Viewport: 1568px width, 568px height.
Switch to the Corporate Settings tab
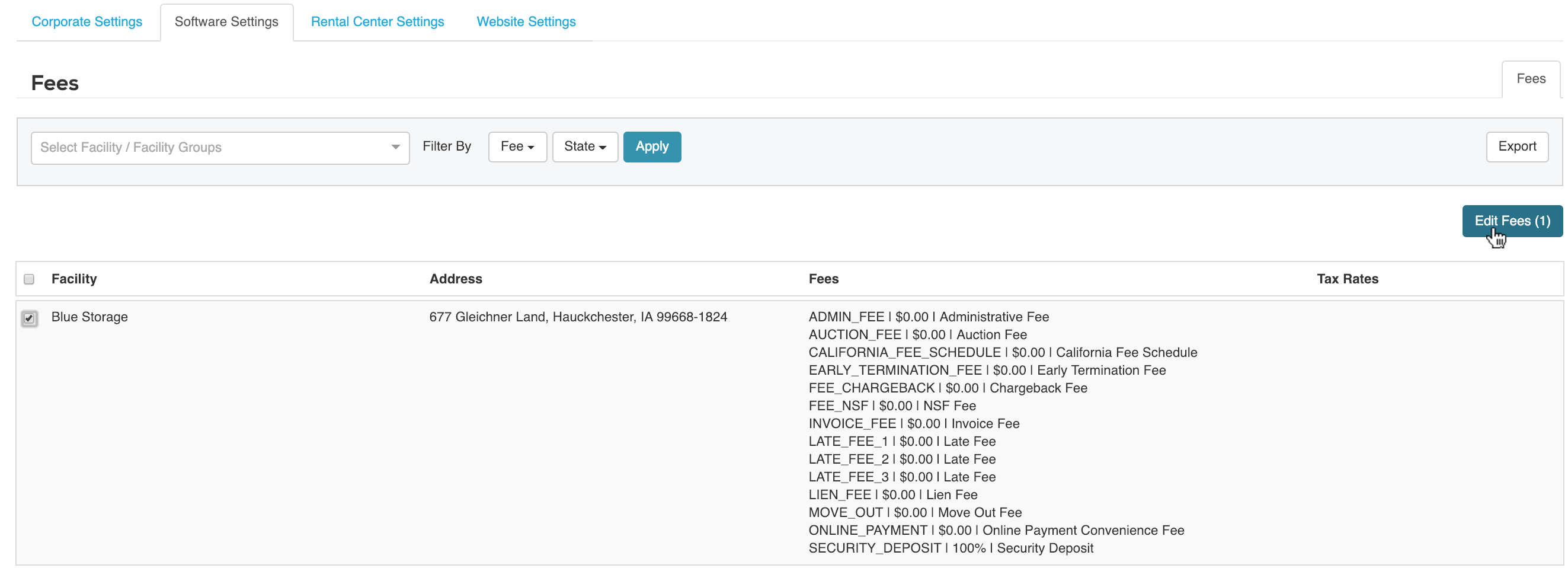pyautogui.click(x=87, y=21)
